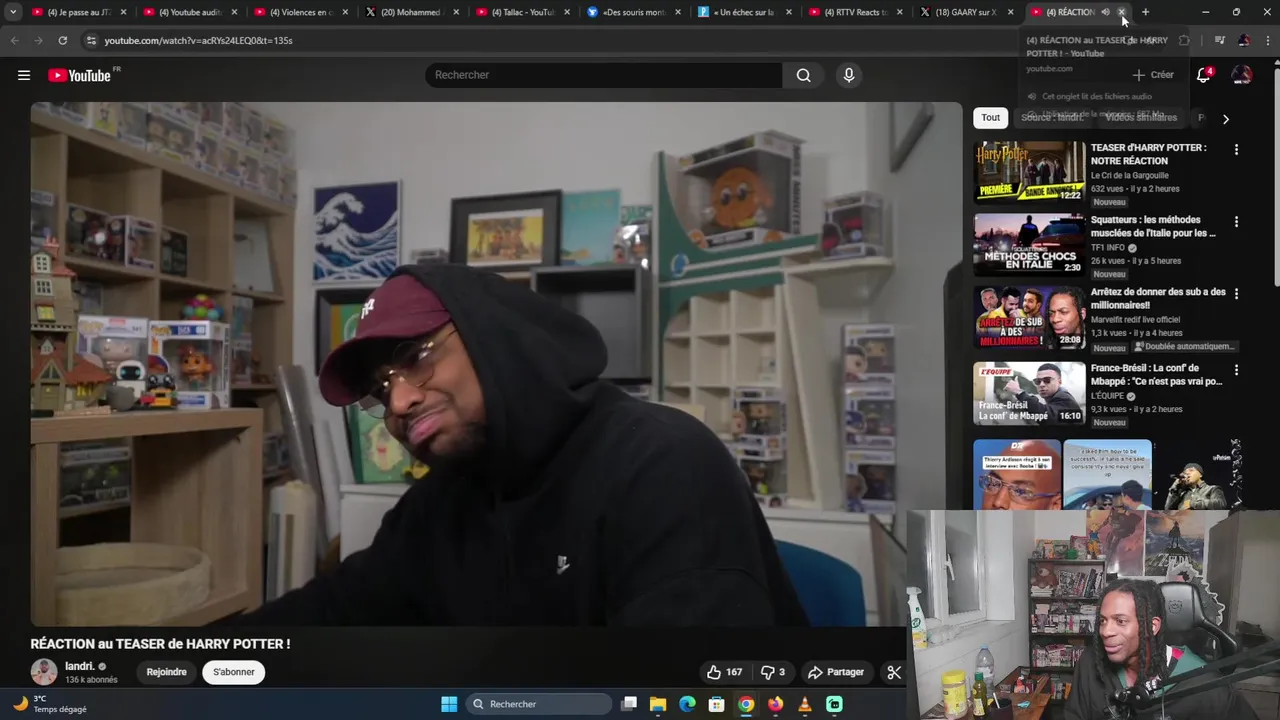The image size is (1280, 720).
Task: Open the Clip scissors button
Action: [894, 672]
